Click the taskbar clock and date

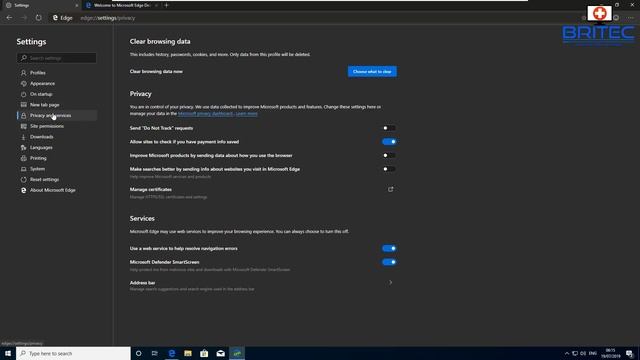(611, 353)
